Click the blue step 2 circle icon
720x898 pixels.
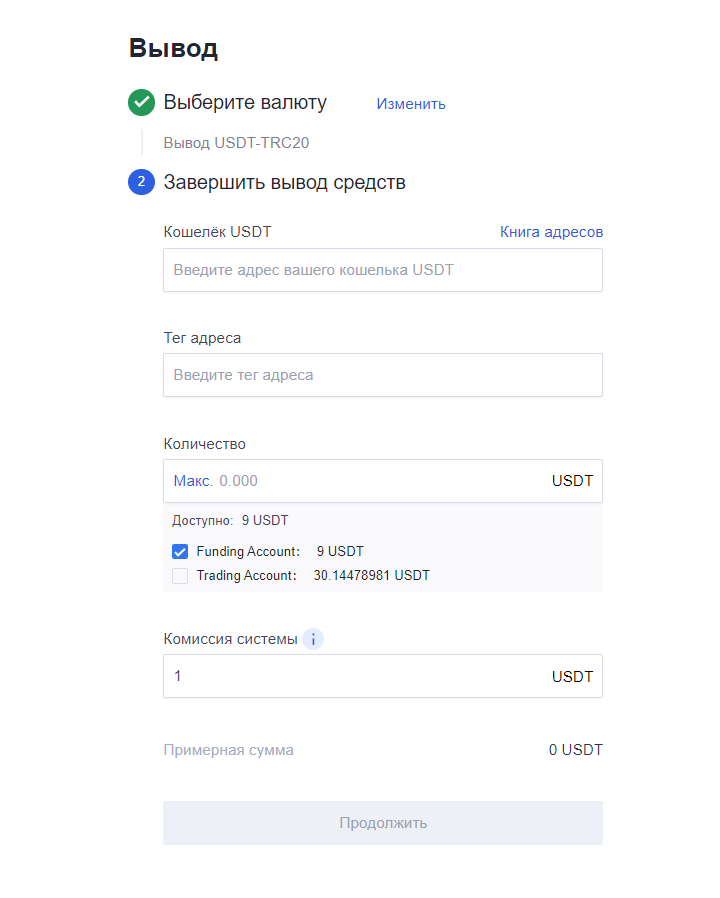141,182
